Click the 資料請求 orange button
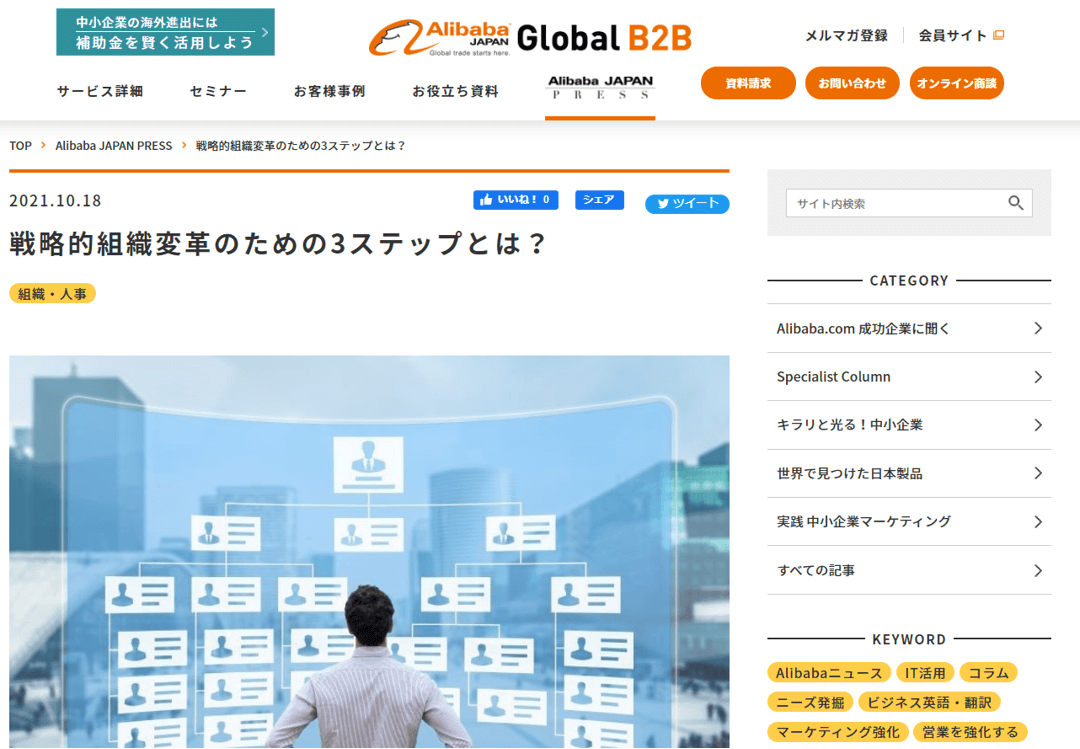1080x749 pixels. [748, 83]
